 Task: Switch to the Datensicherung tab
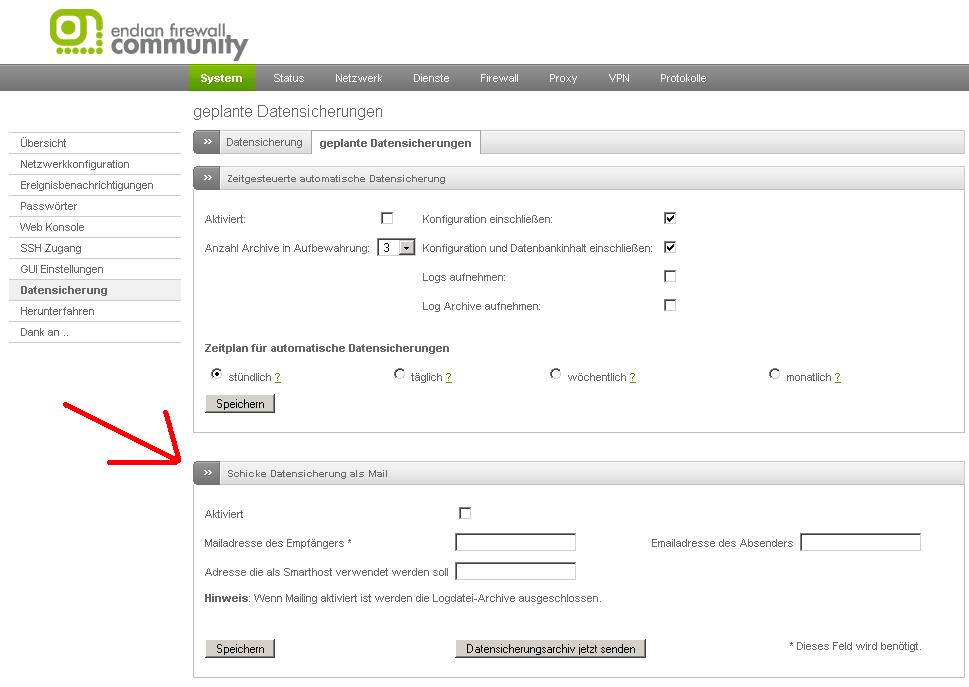coord(264,143)
